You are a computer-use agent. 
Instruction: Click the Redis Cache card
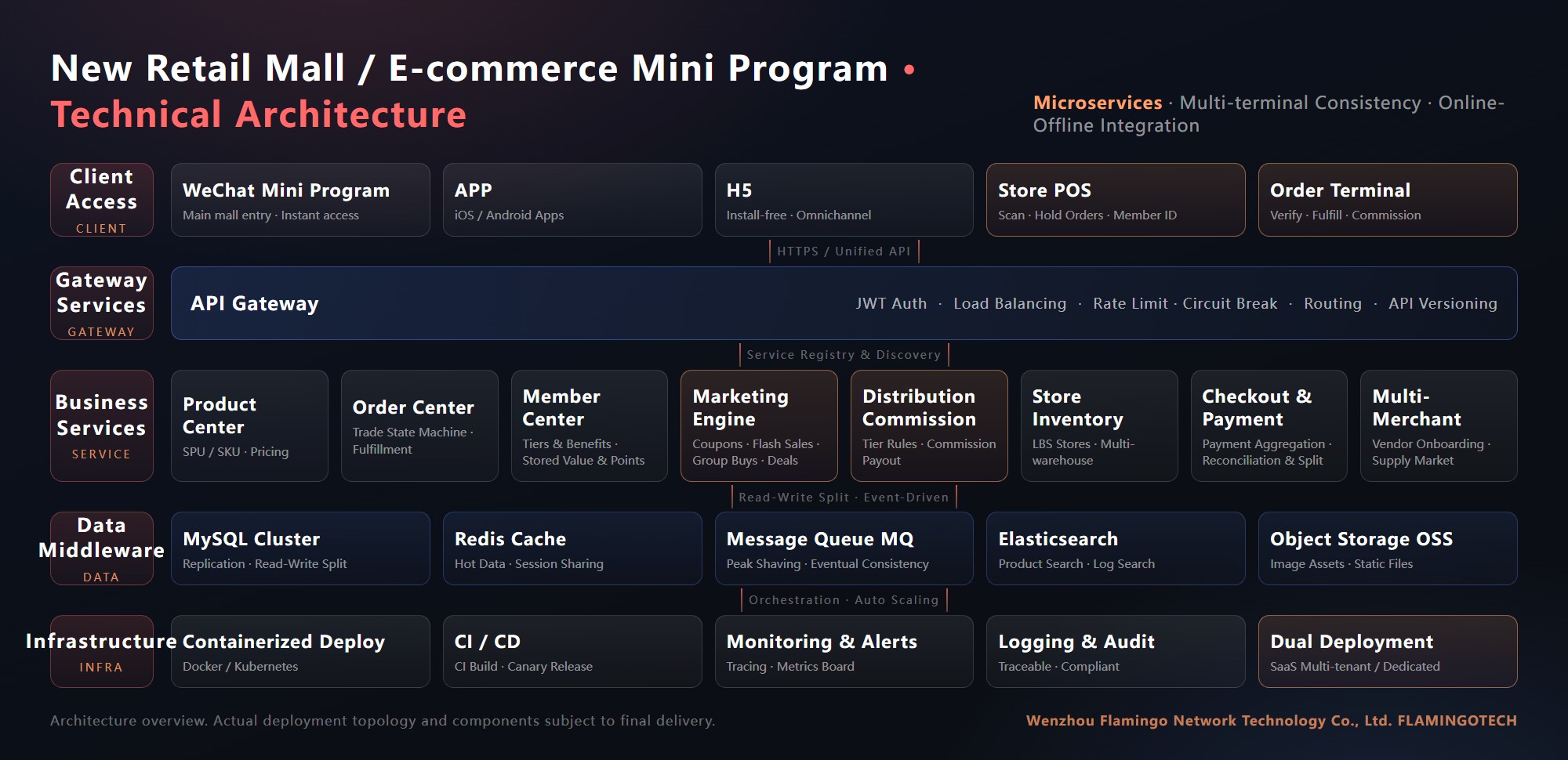point(572,548)
